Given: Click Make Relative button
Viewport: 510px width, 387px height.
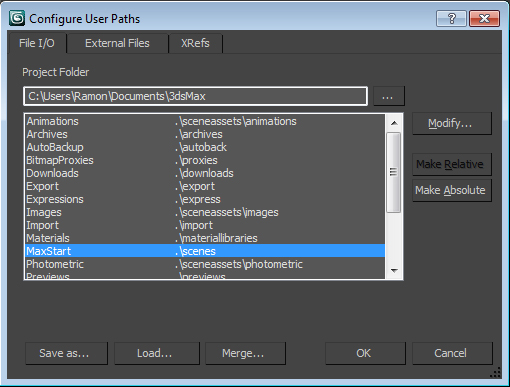Looking at the screenshot, I should pos(452,164).
